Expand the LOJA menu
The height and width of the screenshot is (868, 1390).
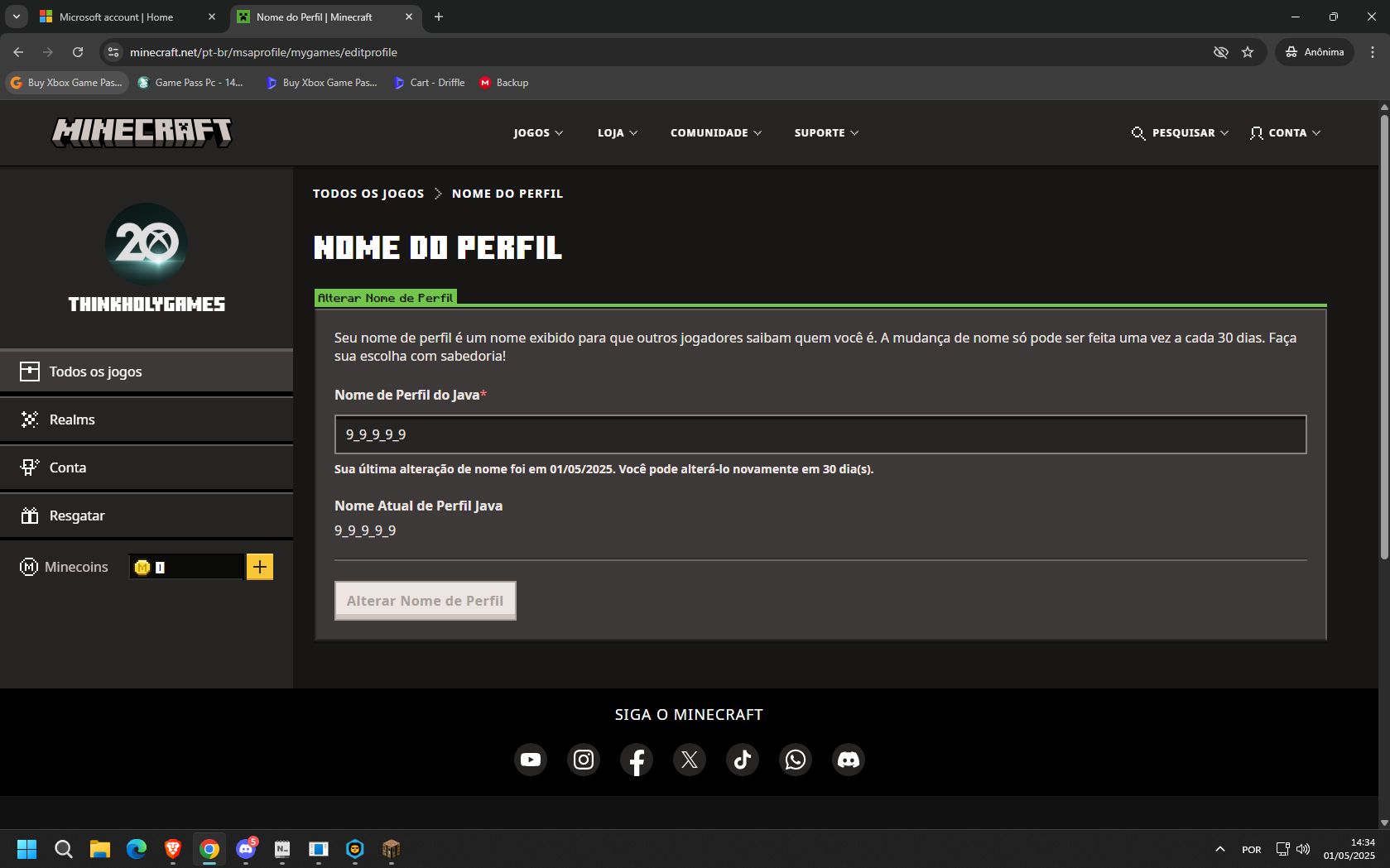tap(618, 132)
